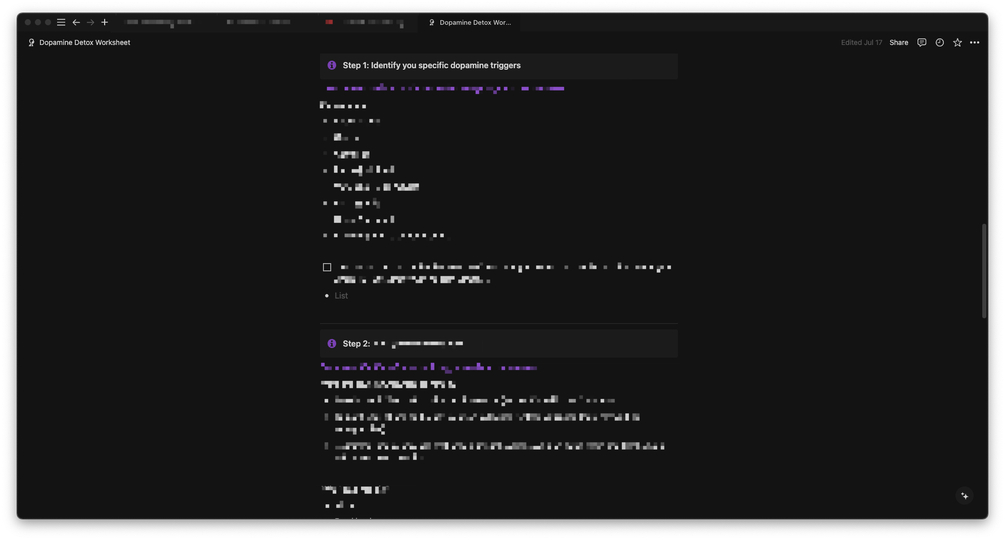Go forward using the right arrow
The image size is (1005, 540).
click(x=90, y=22)
